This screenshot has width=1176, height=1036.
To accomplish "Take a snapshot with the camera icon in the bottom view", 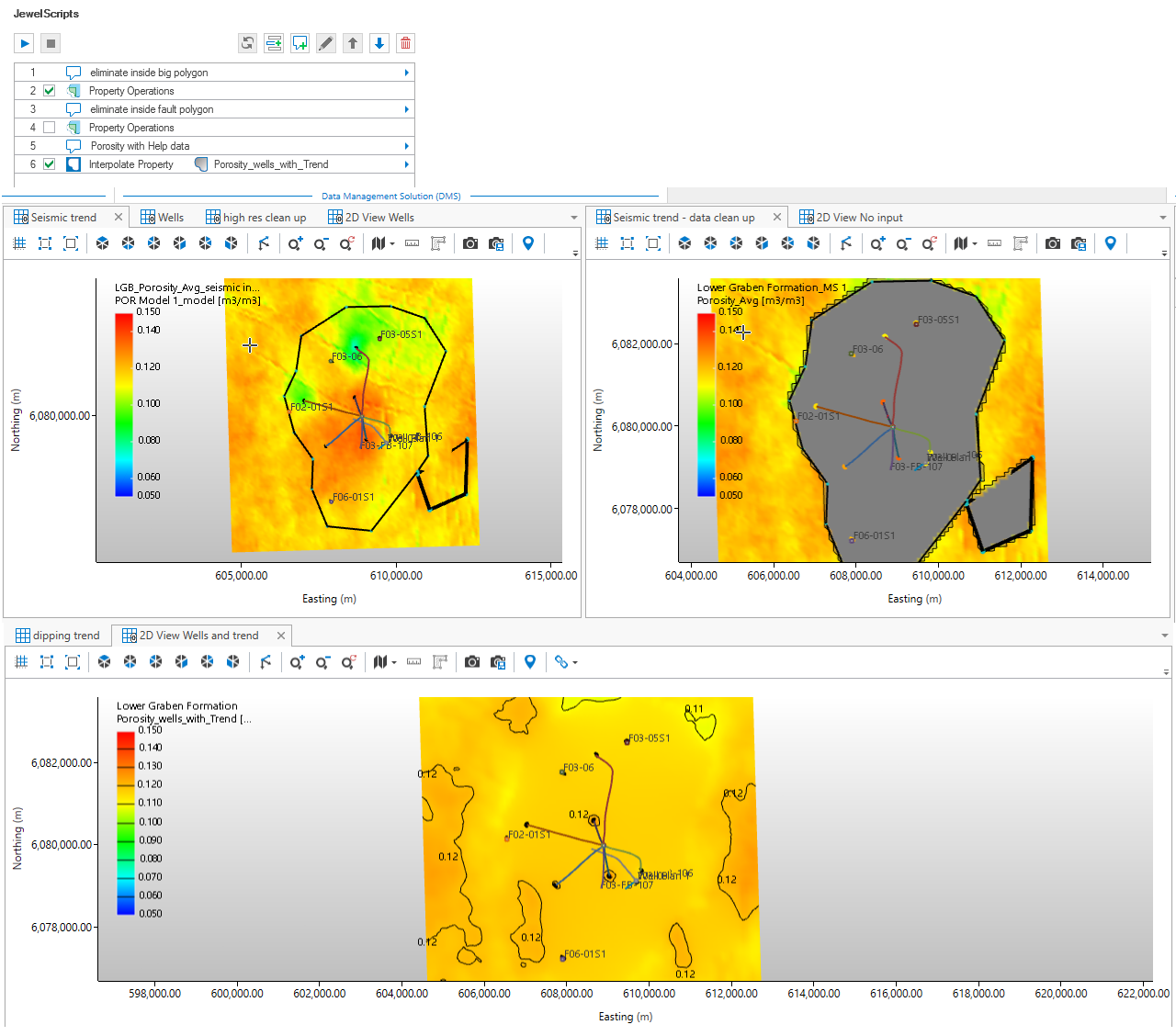I will click(471, 662).
